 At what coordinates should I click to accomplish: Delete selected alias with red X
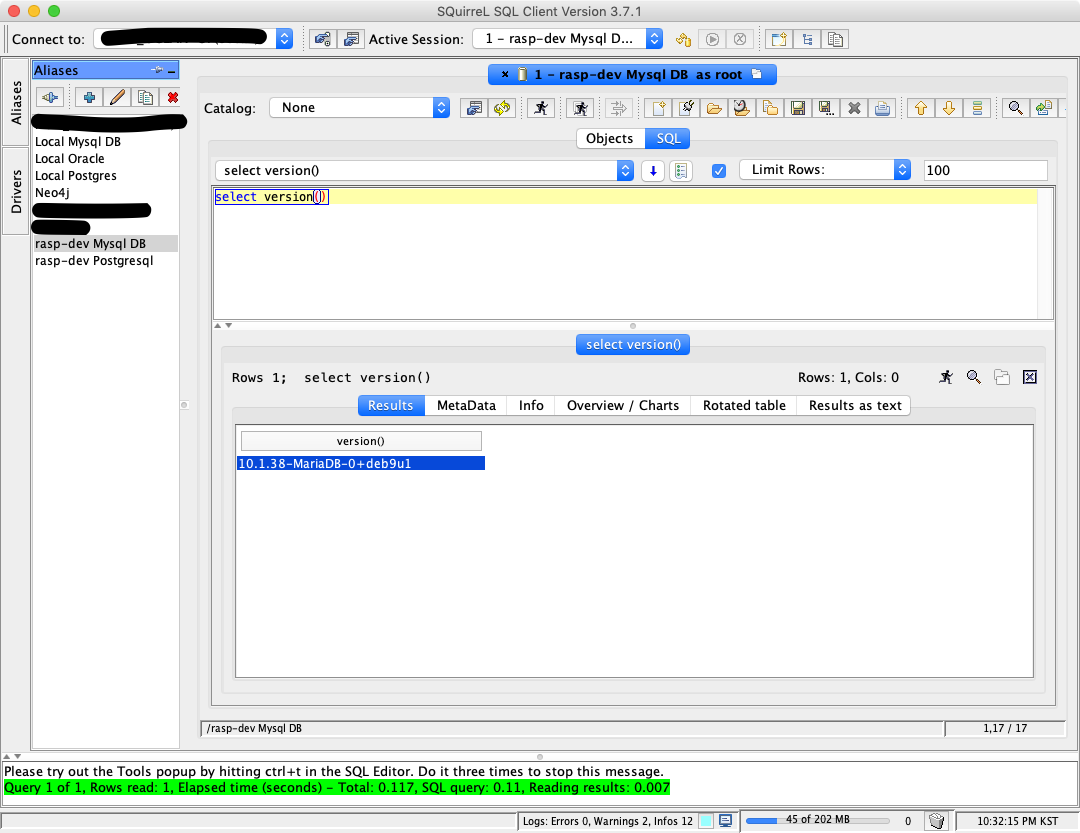point(173,97)
